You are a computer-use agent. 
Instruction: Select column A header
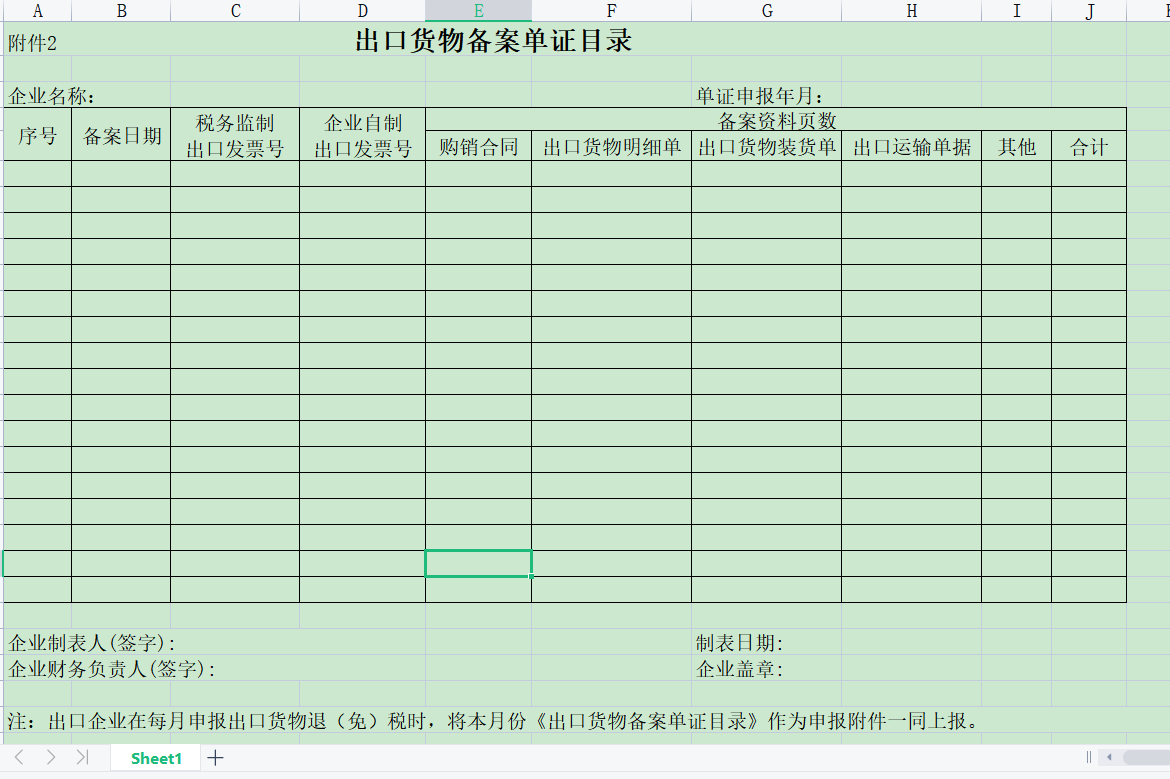[37, 10]
